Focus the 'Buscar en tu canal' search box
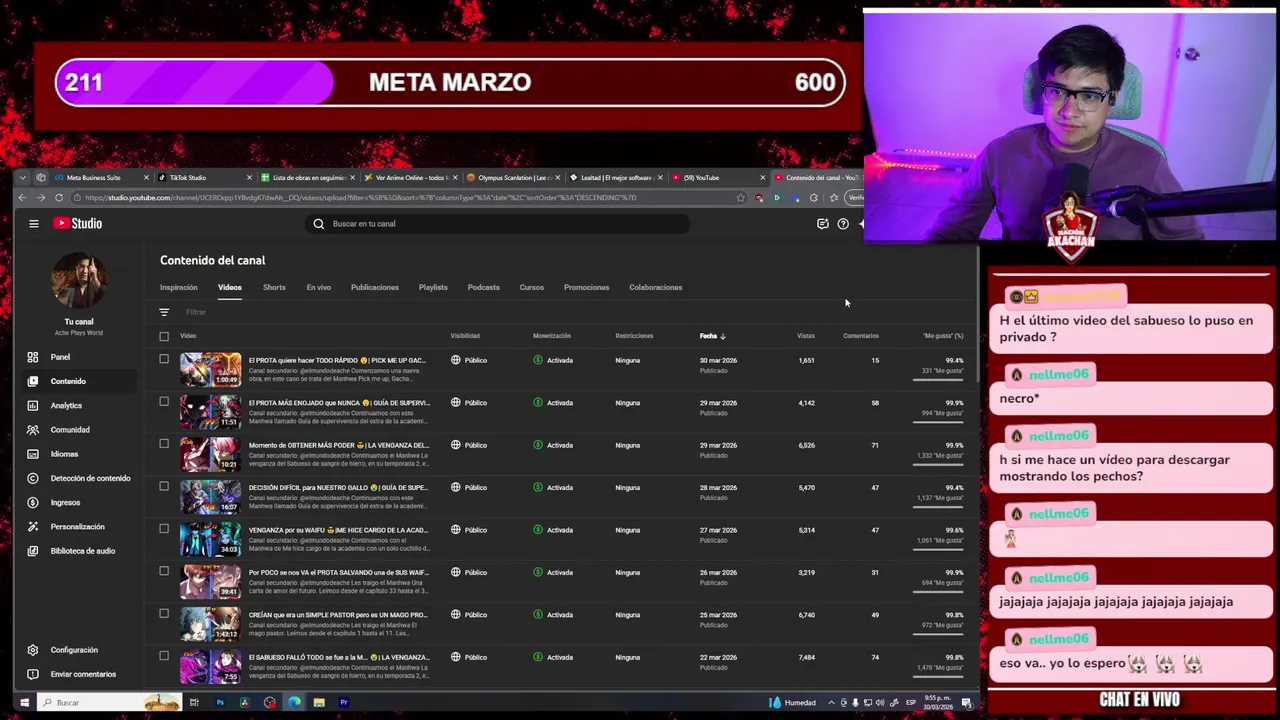1280x720 pixels. (497, 224)
